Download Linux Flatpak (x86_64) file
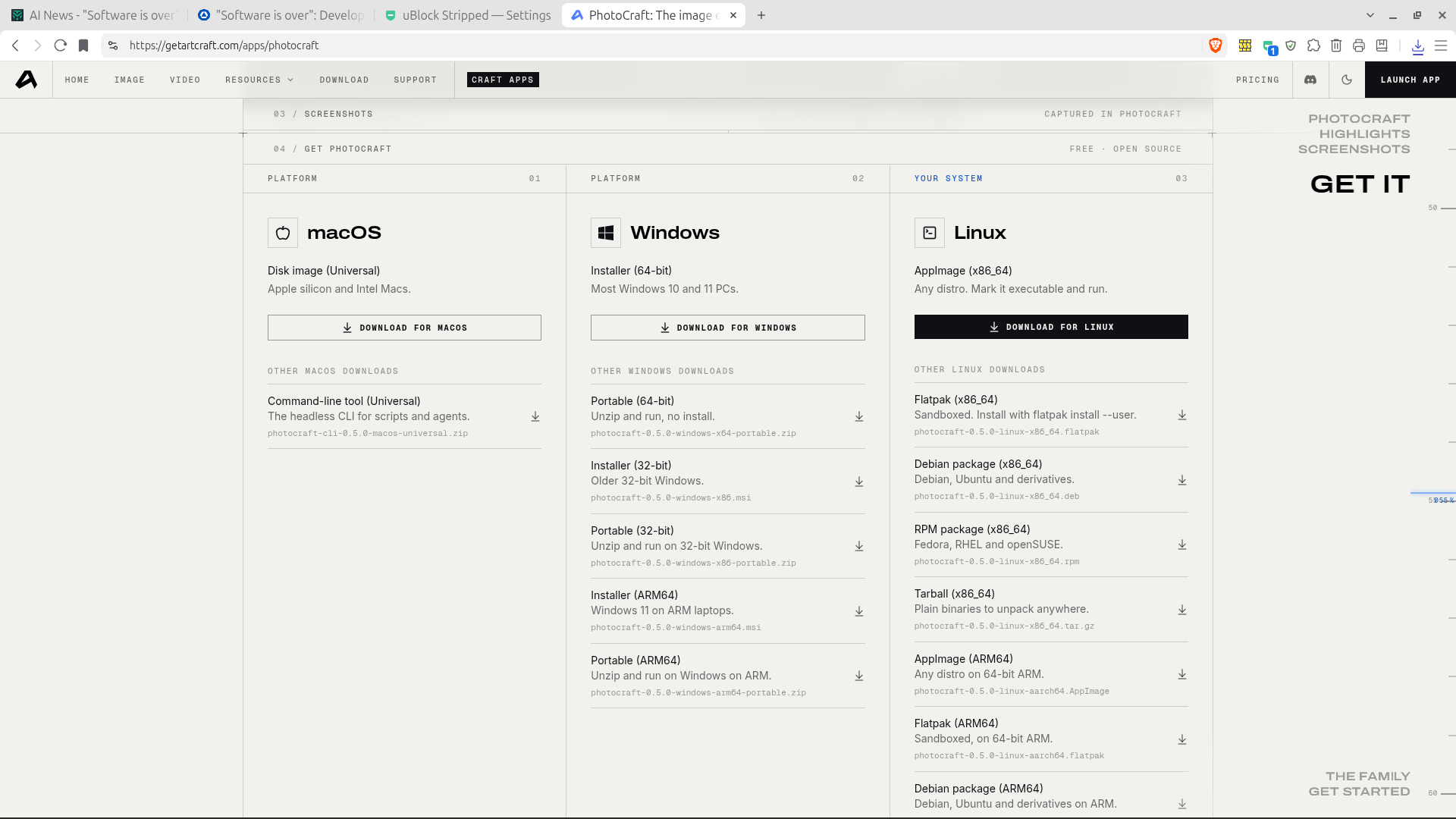1456x819 pixels. coord(1182,416)
